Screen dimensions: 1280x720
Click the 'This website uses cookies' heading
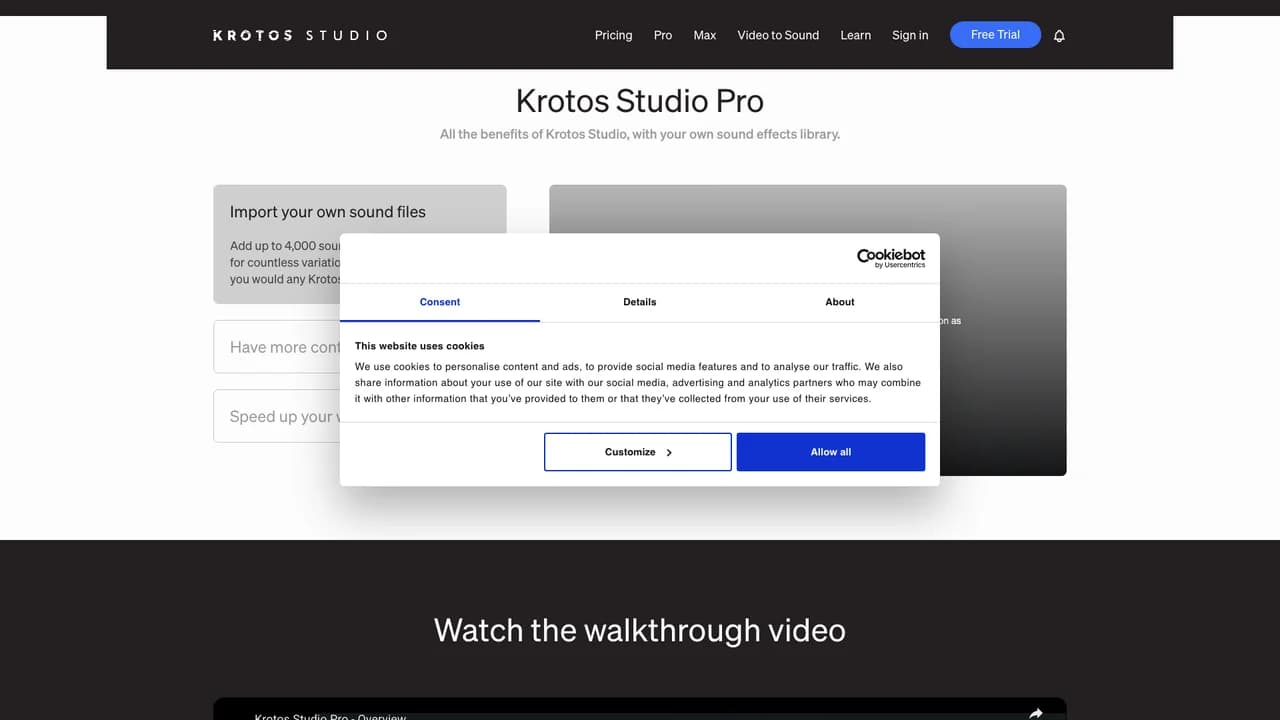419,346
